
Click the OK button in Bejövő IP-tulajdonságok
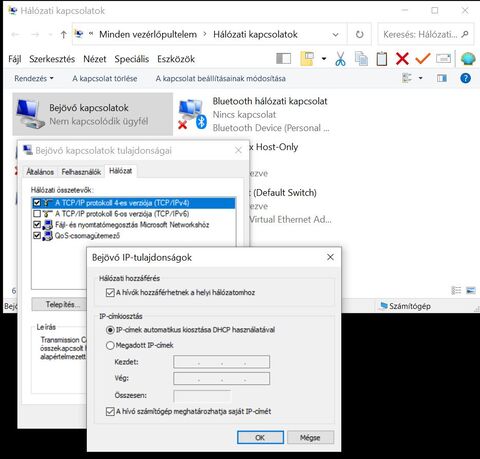pyautogui.click(x=260, y=437)
